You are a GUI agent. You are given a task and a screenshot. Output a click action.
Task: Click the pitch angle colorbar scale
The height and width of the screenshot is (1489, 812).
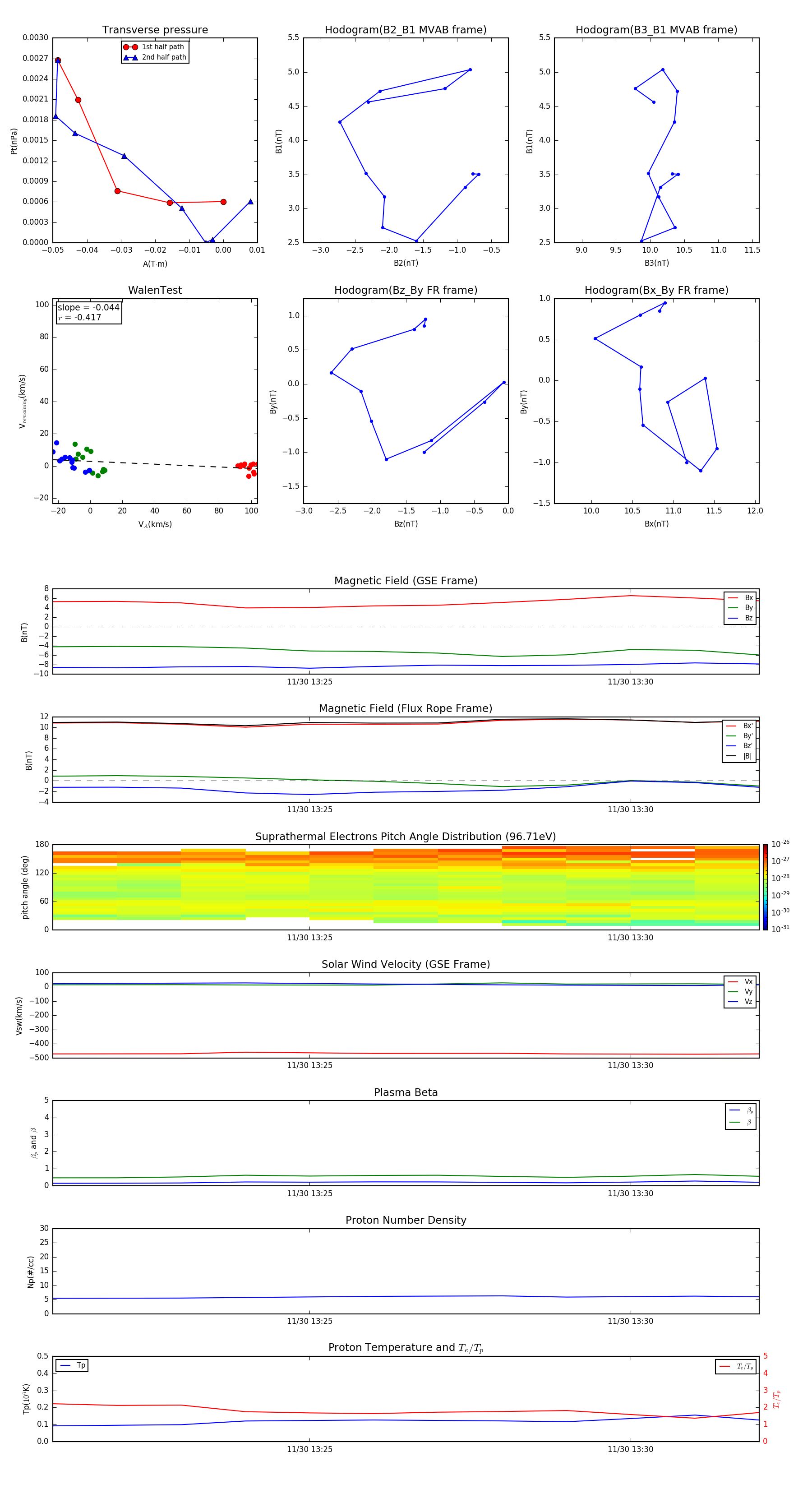[765, 887]
